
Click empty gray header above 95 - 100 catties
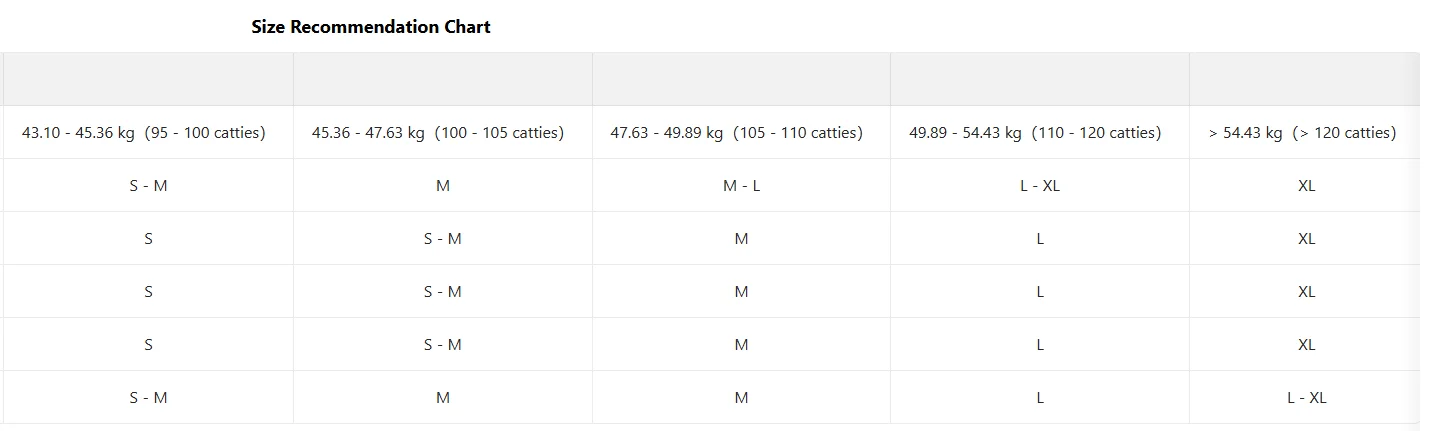click(148, 80)
